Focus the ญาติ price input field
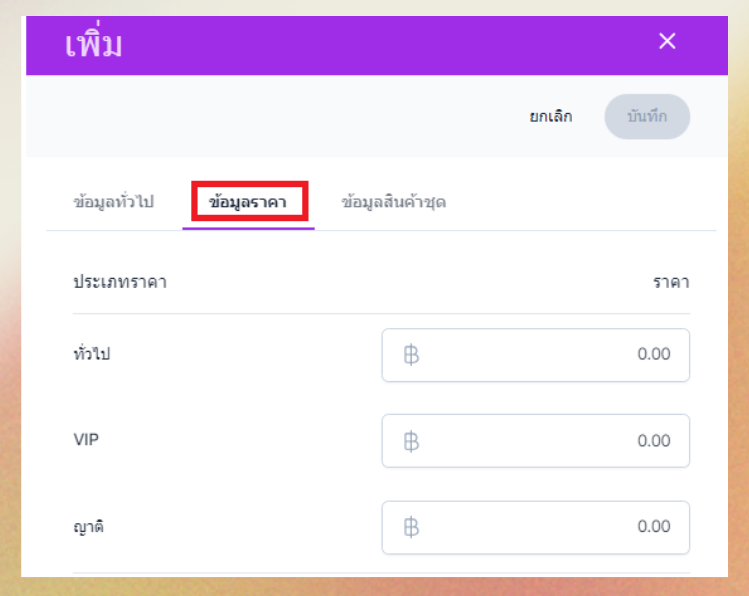This screenshot has height=596, width=749. (x=535, y=527)
